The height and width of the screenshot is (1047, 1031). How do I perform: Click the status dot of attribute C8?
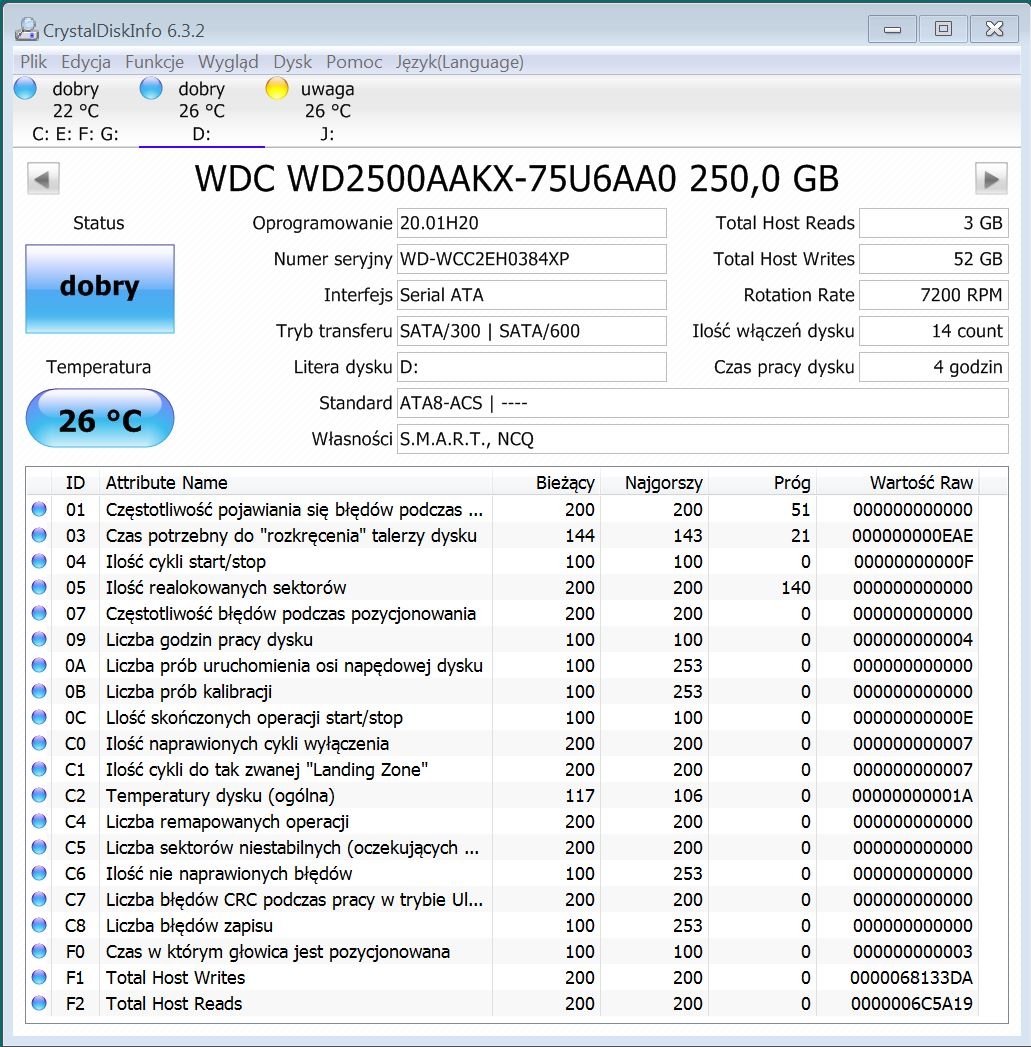[39, 926]
